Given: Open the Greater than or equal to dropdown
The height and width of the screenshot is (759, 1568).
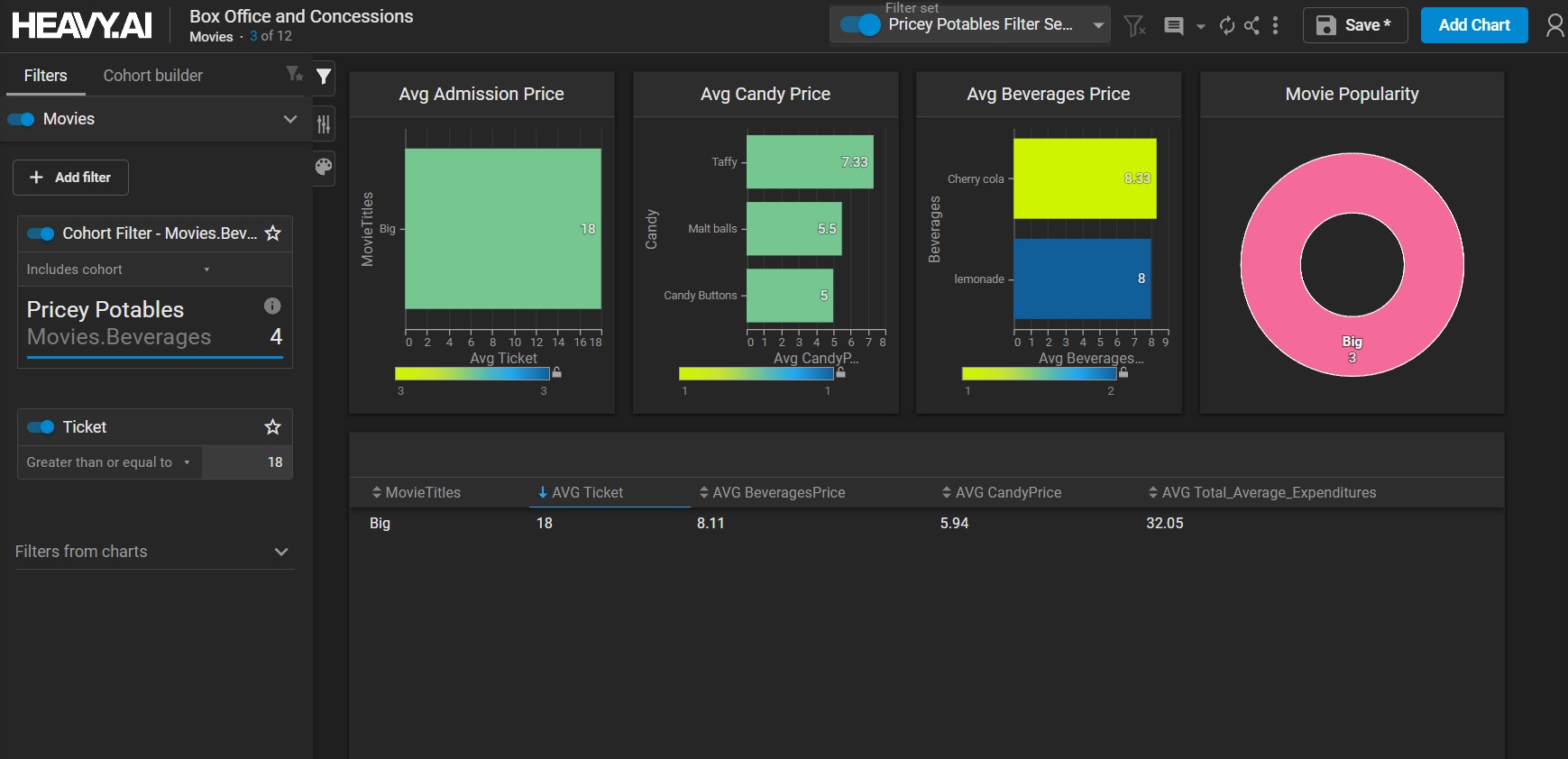Looking at the screenshot, I should (x=108, y=462).
